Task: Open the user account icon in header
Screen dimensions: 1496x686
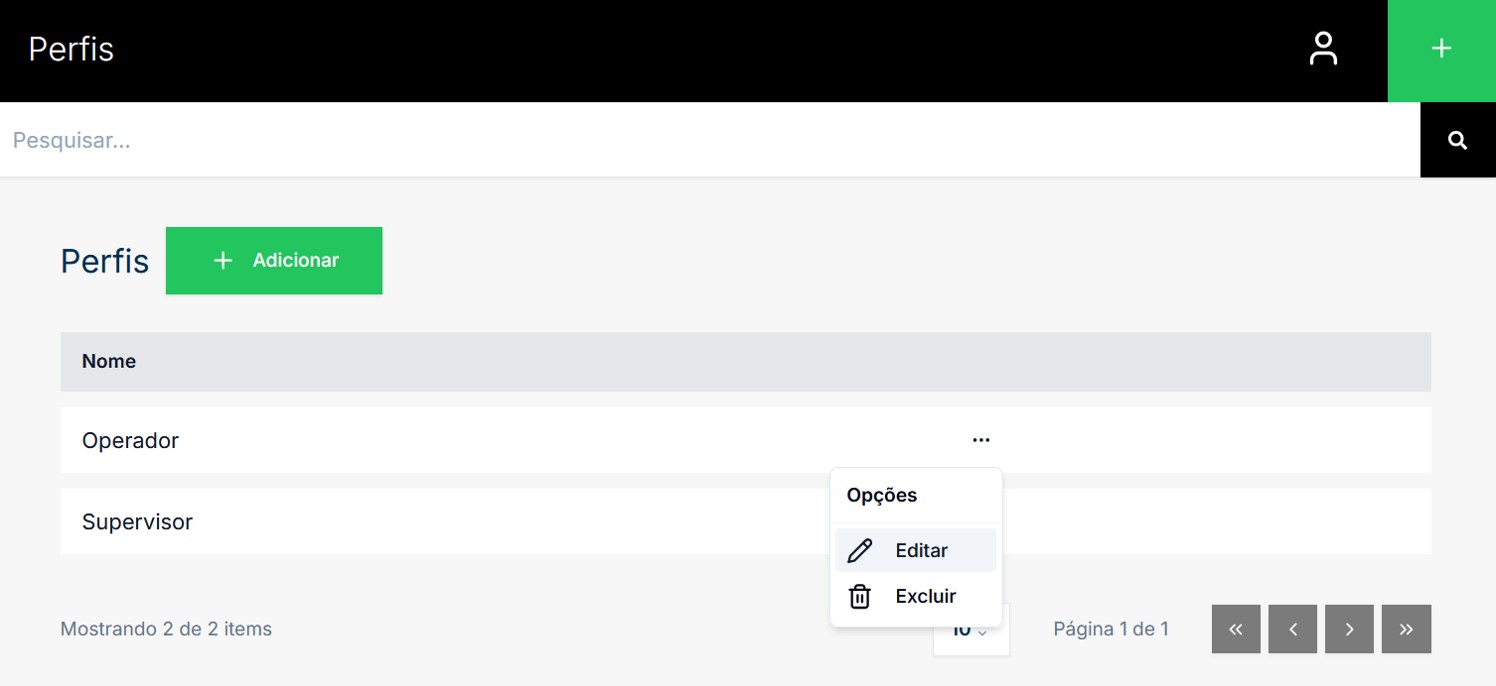Action: [1322, 49]
